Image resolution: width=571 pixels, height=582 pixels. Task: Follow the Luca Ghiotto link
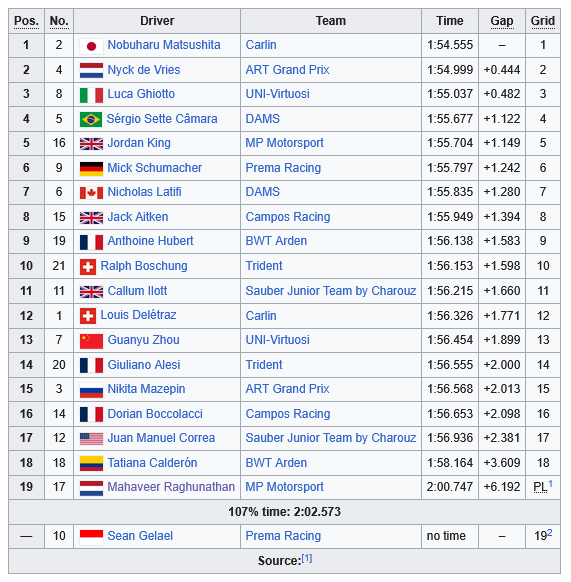coord(141,94)
